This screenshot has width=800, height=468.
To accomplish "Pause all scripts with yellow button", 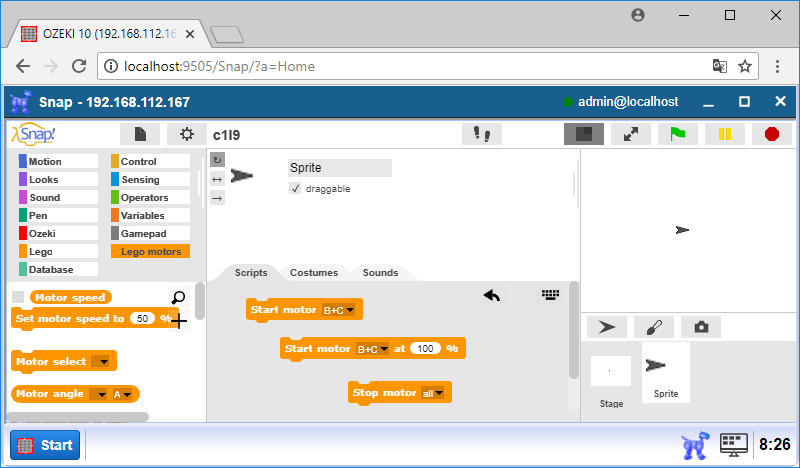I will click(x=724, y=134).
